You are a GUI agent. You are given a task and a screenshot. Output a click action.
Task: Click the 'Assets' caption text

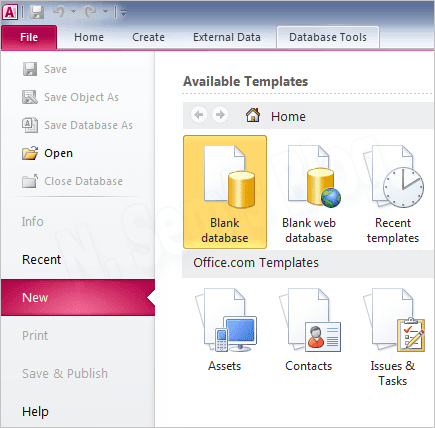(x=225, y=366)
